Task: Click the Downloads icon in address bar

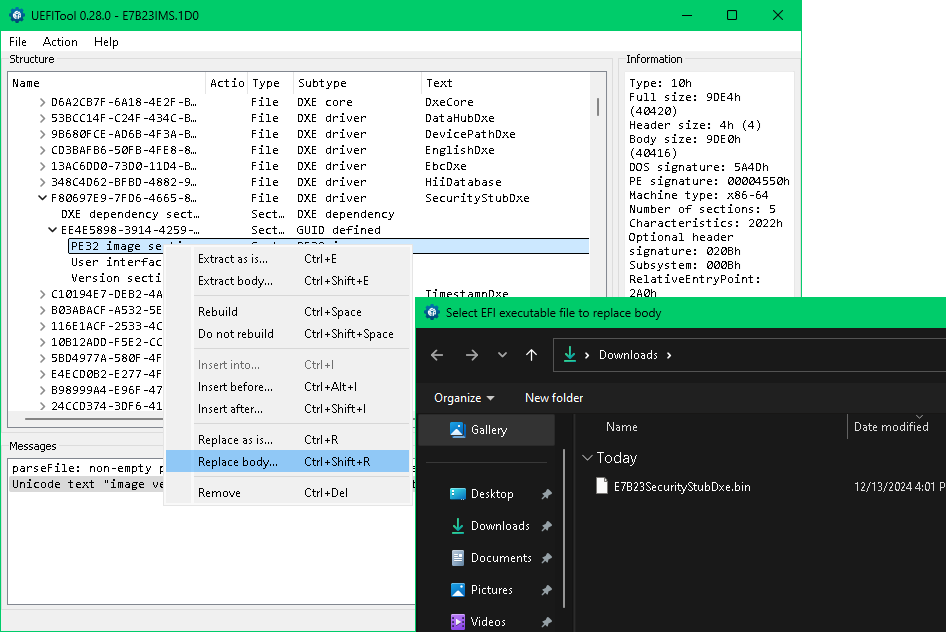Action: tap(570, 355)
